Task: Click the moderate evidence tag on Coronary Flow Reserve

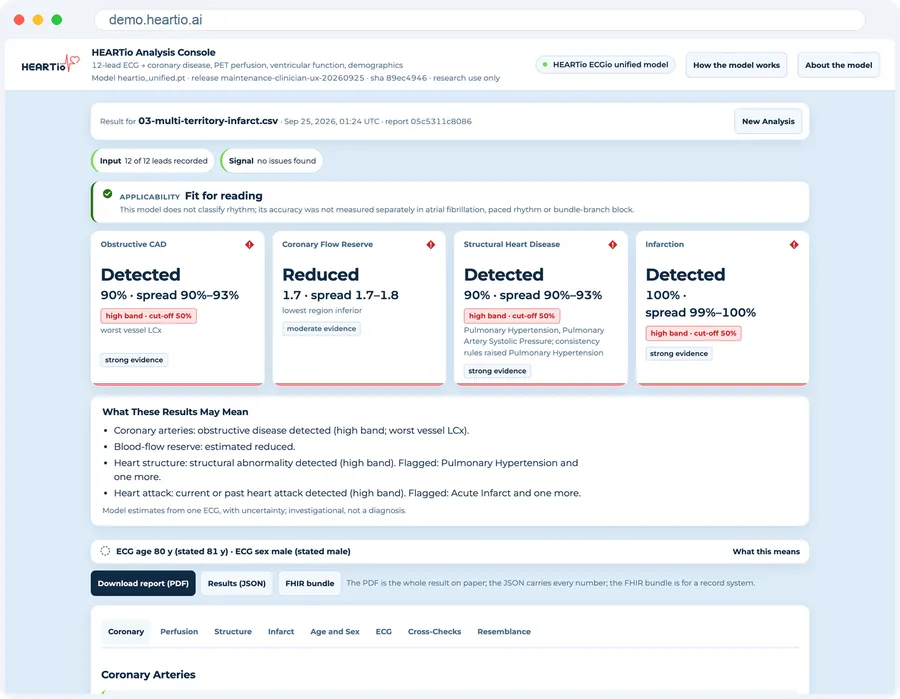Action: (x=321, y=329)
